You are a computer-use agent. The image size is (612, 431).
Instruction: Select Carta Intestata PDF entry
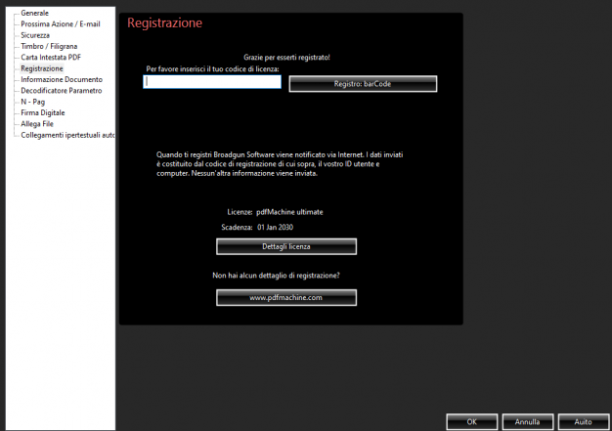[x=51, y=57]
